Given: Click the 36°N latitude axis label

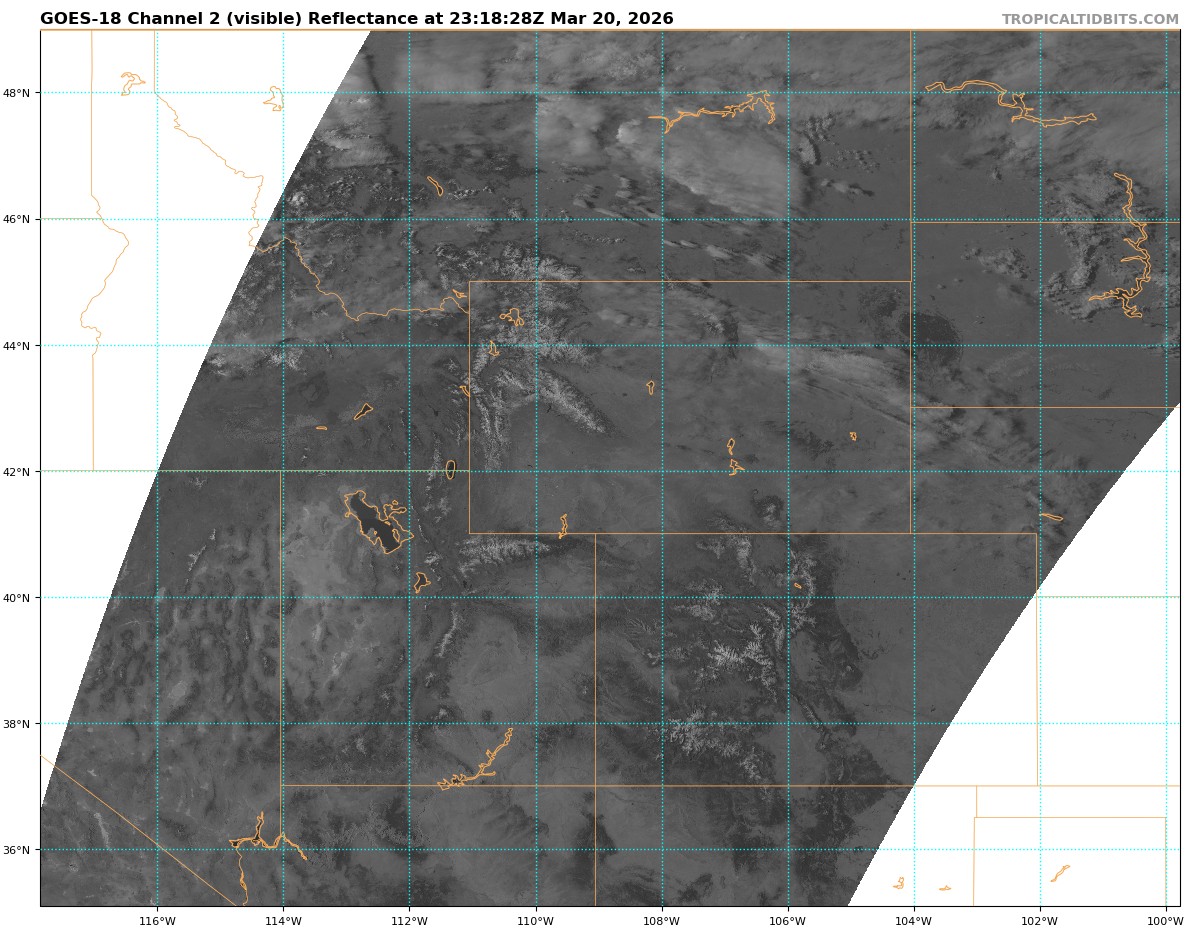Looking at the screenshot, I should point(20,850).
